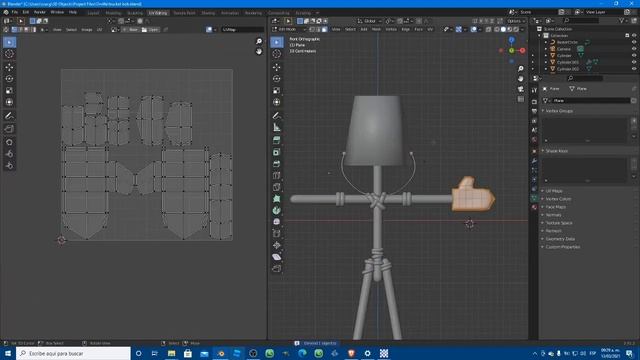Image resolution: width=640 pixels, height=360 pixels.
Task: Click the New image button
Action: coord(131,30)
